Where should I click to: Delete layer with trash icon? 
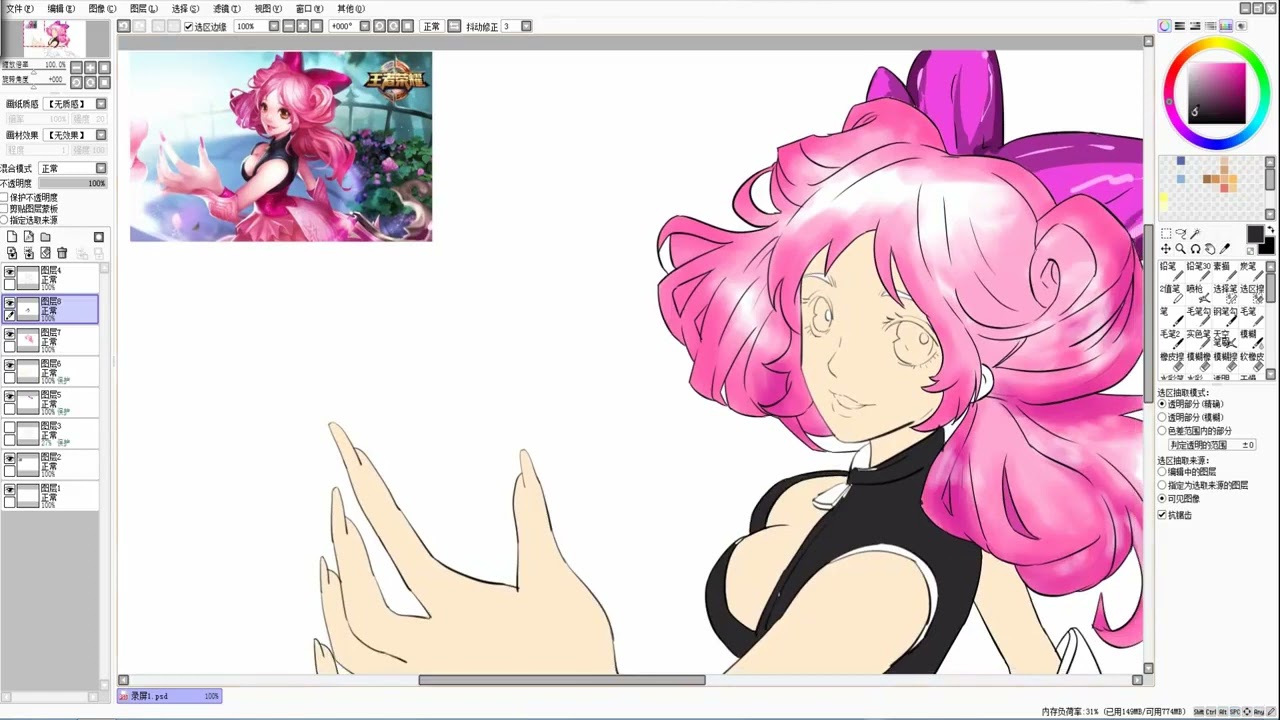pos(62,253)
